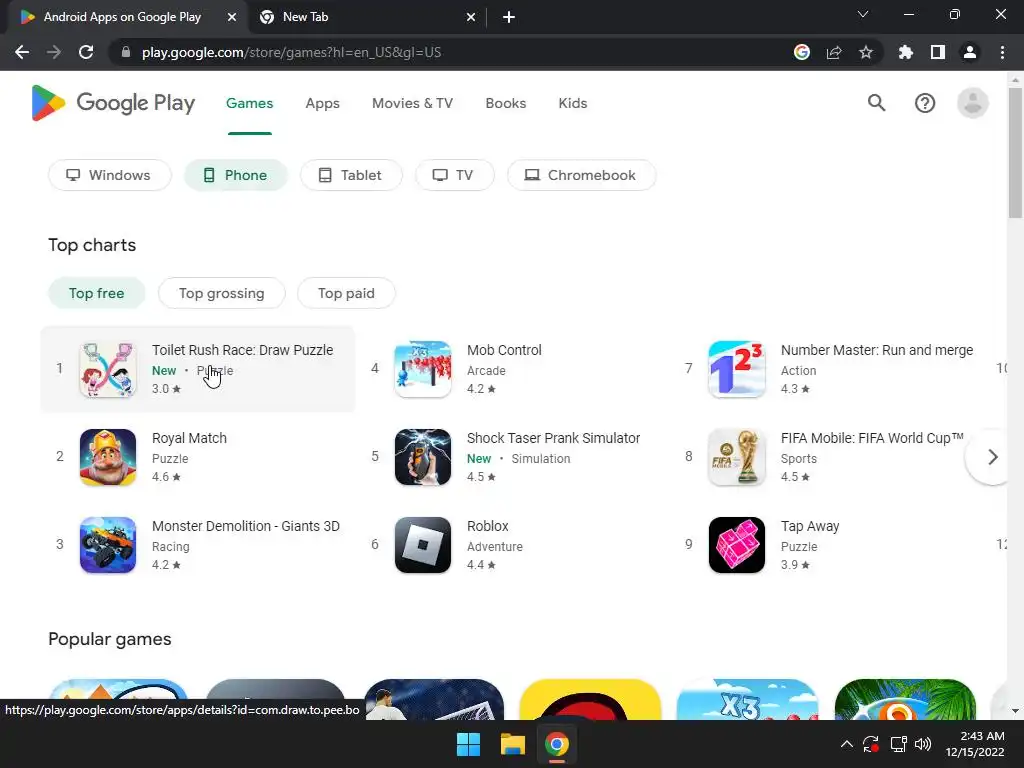Open File Explorer from taskbar
Viewport: 1024px width, 768px height.
click(x=513, y=744)
